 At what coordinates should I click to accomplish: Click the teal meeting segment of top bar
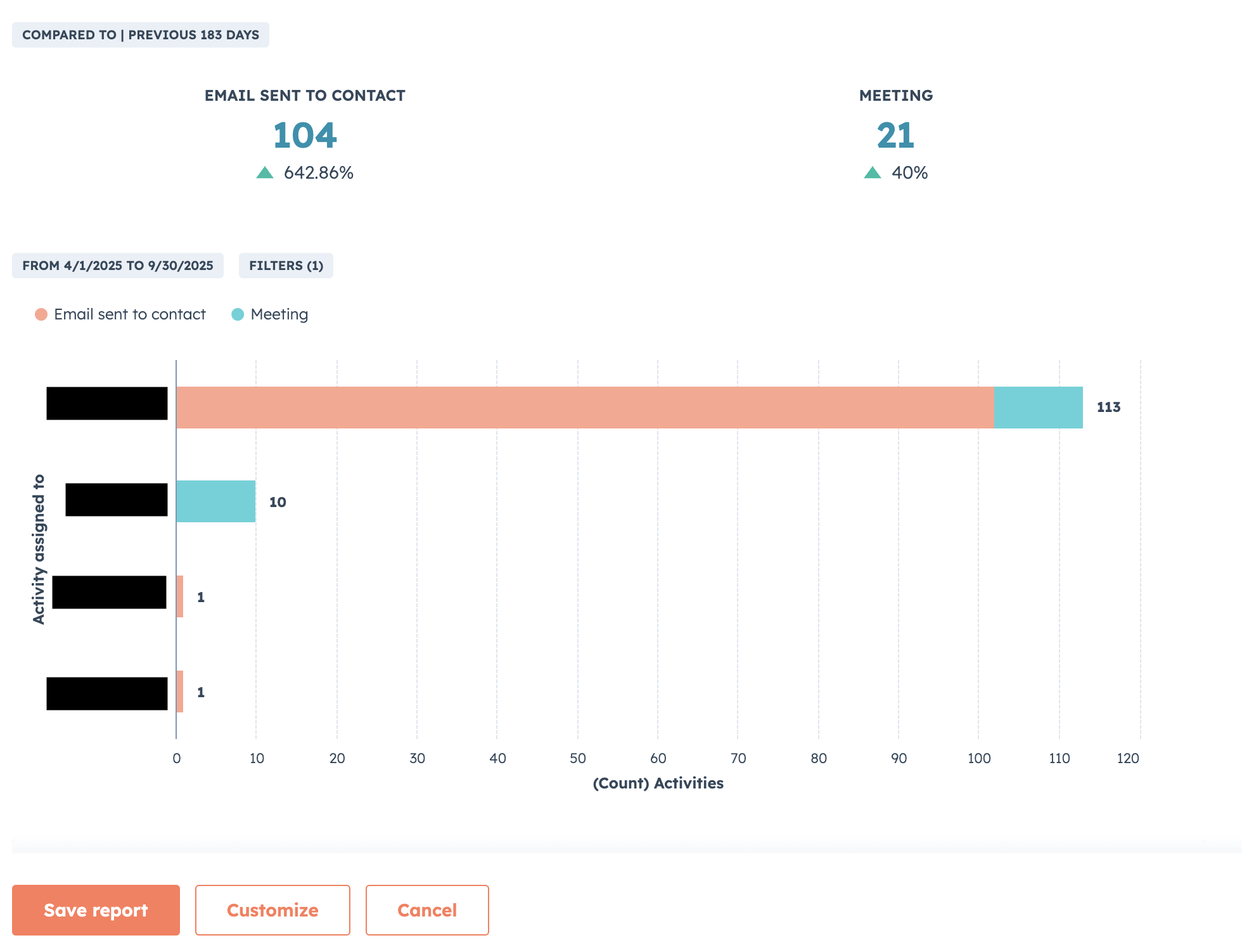(1038, 408)
